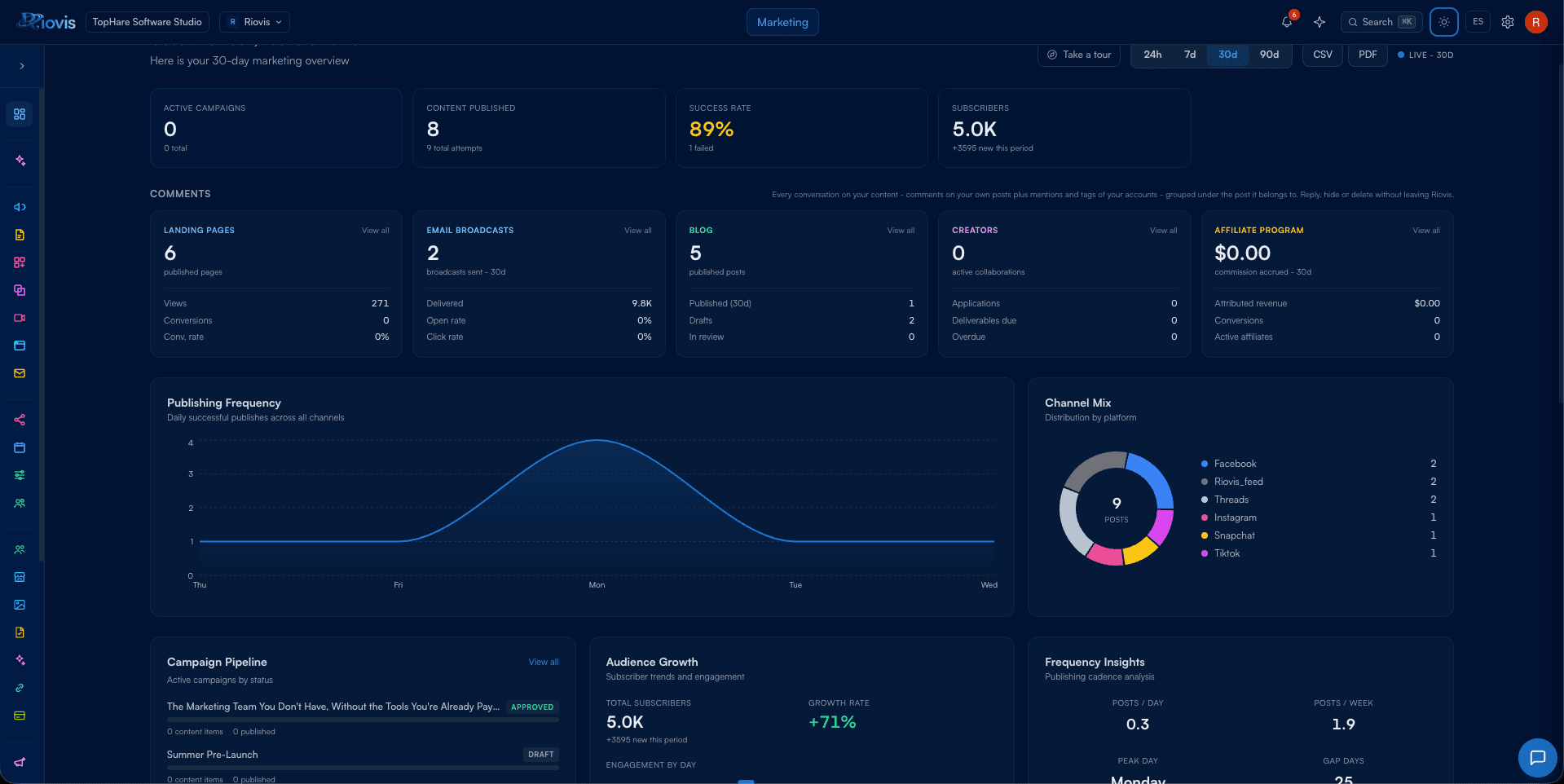Open the teal link chain sidebar icon

[20, 688]
